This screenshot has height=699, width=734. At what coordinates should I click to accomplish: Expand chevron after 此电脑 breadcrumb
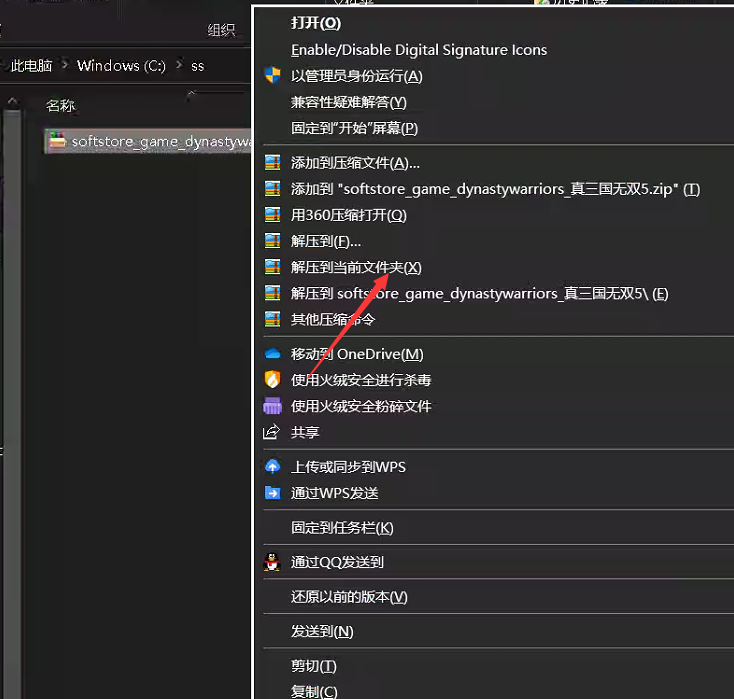coord(65,65)
